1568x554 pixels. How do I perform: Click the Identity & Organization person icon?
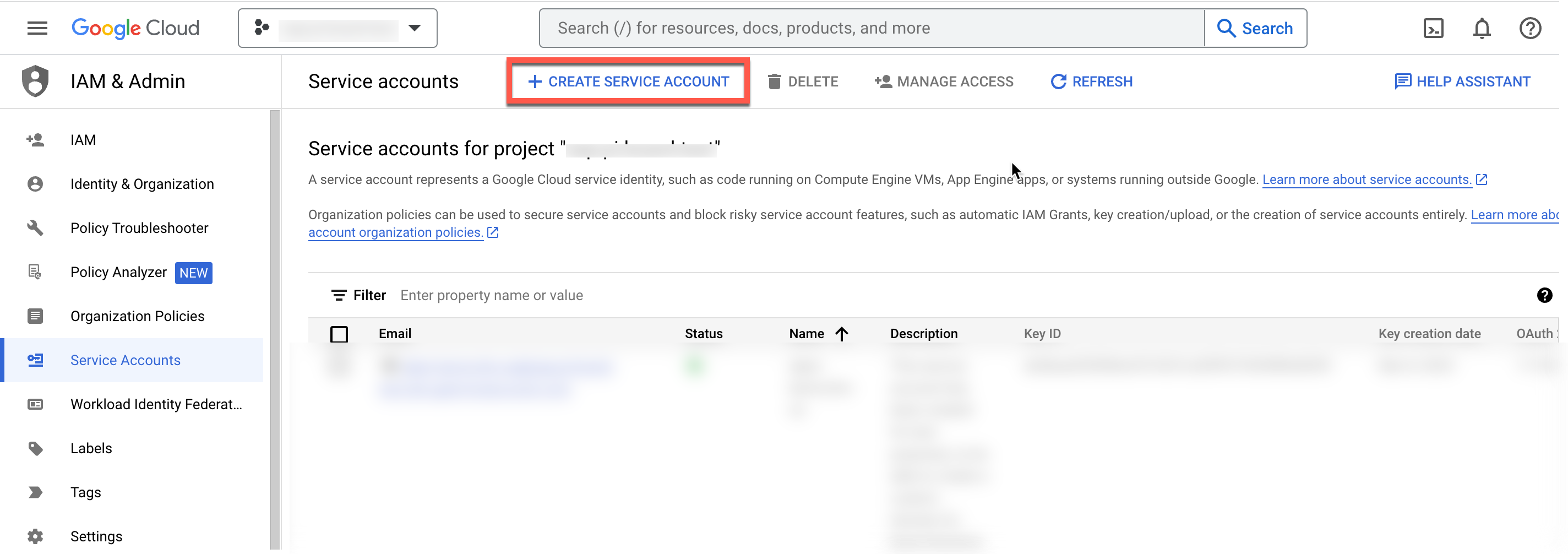[x=35, y=184]
